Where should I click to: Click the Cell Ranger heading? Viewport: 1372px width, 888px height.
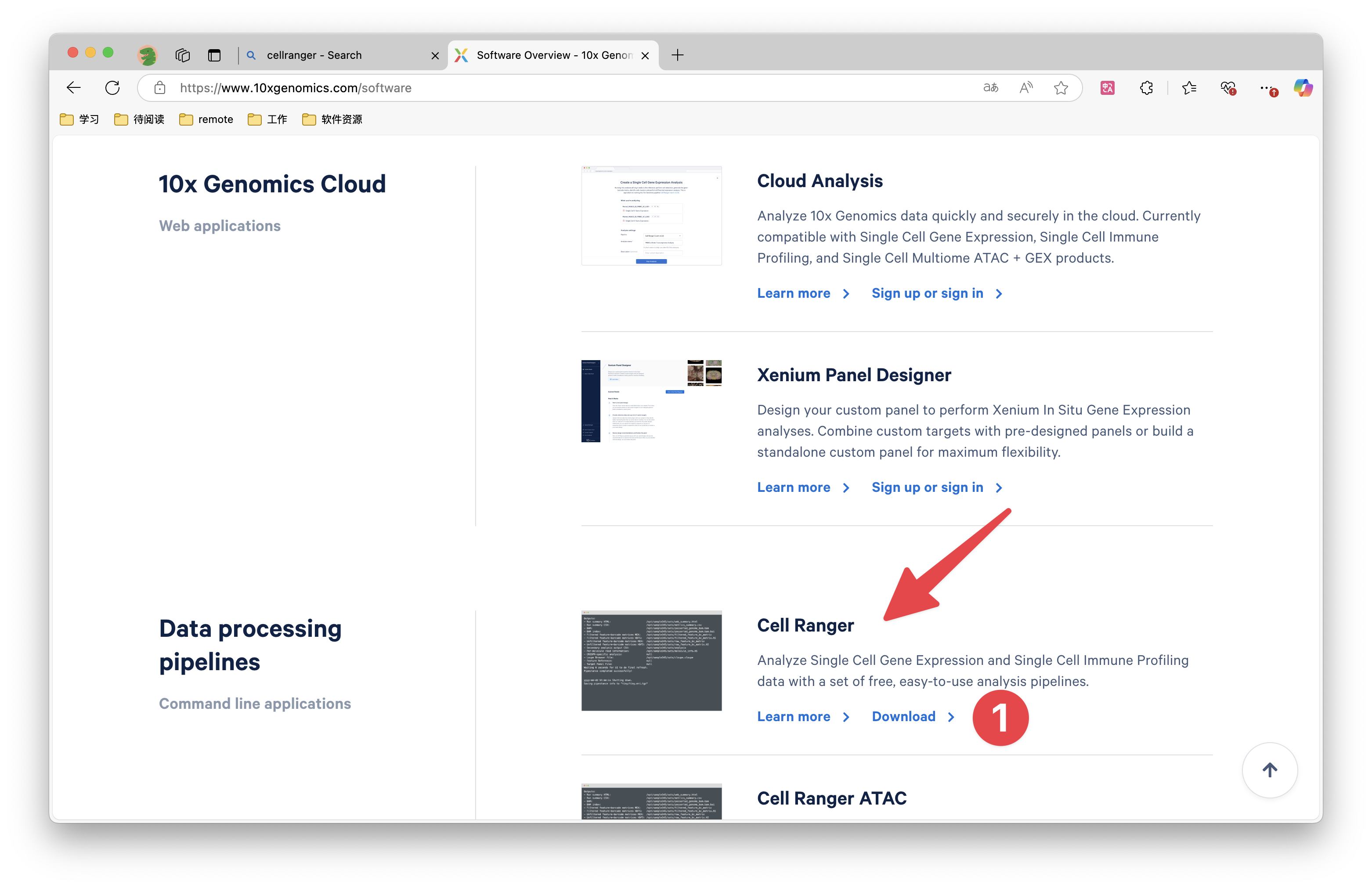pos(805,626)
